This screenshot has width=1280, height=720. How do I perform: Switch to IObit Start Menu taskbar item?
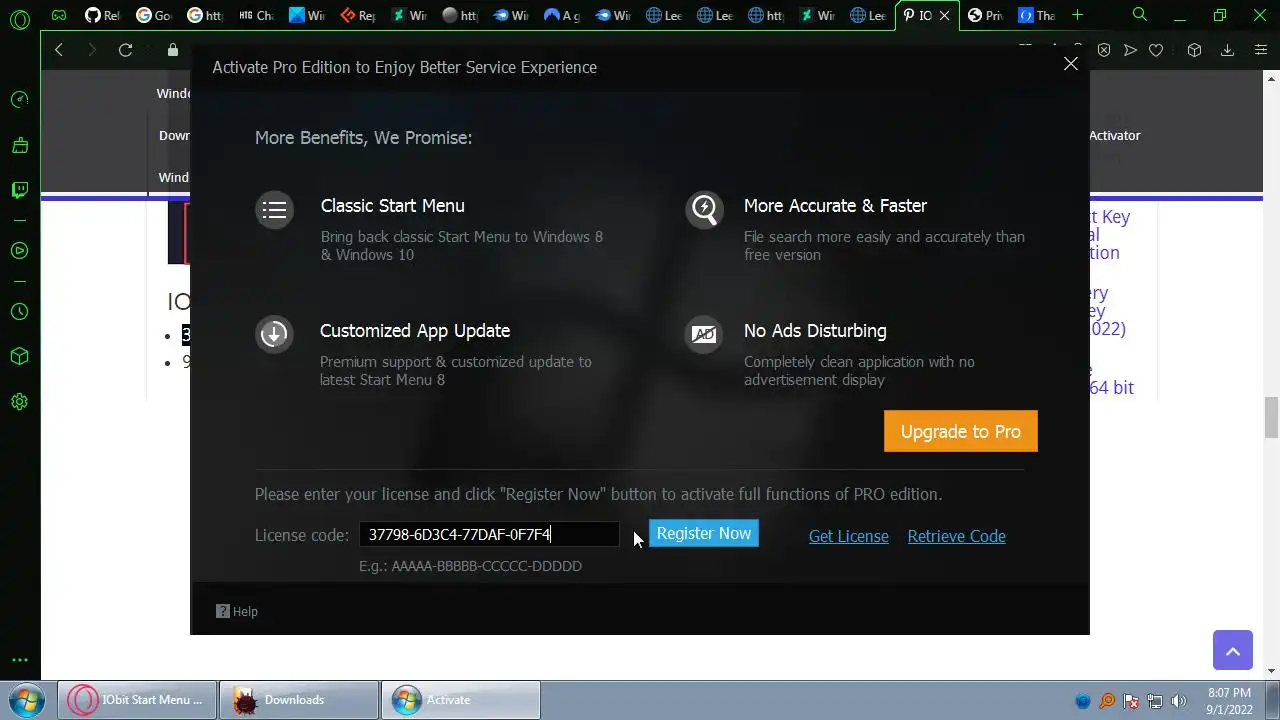coord(136,700)
